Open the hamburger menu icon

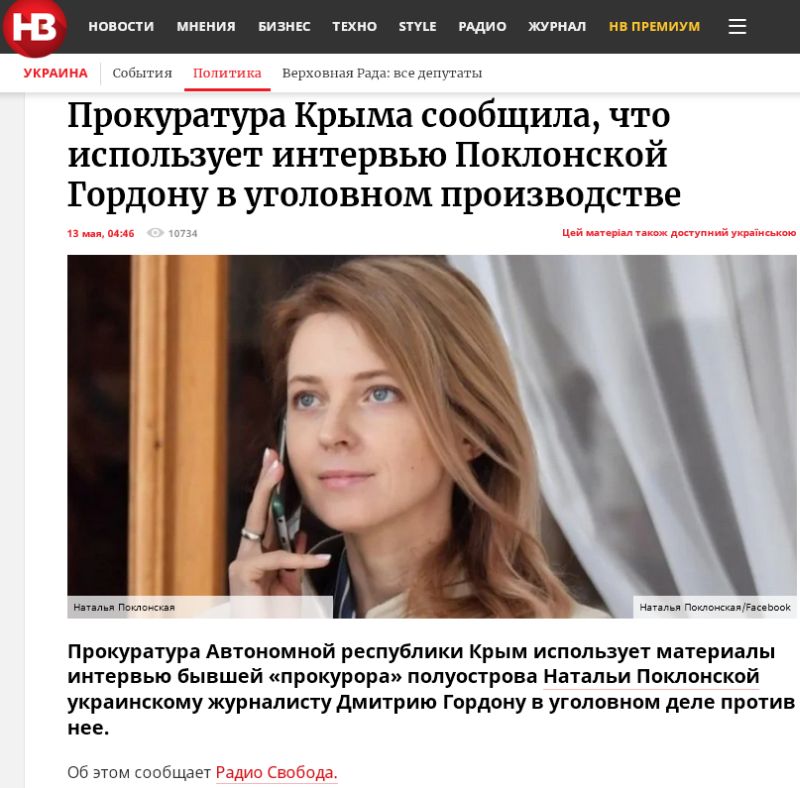click(x=737, y=27)
